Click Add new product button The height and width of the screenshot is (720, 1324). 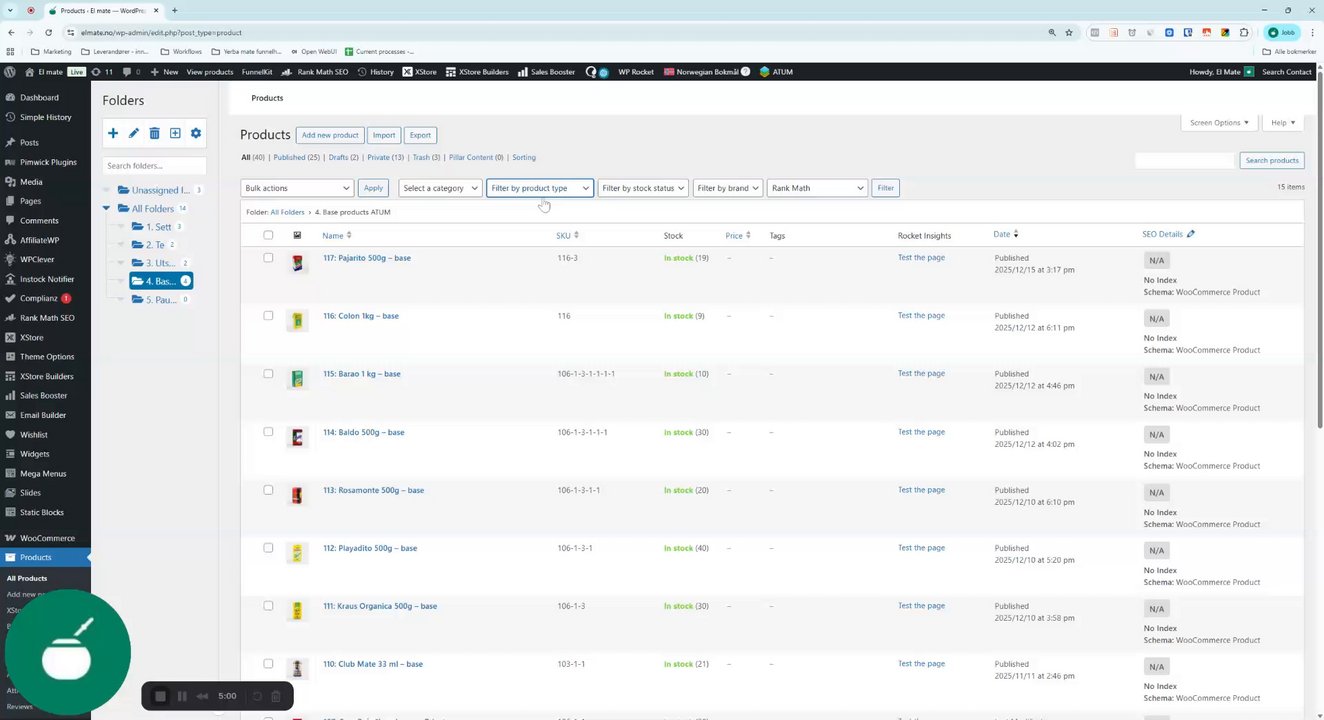tap(330, 135)
